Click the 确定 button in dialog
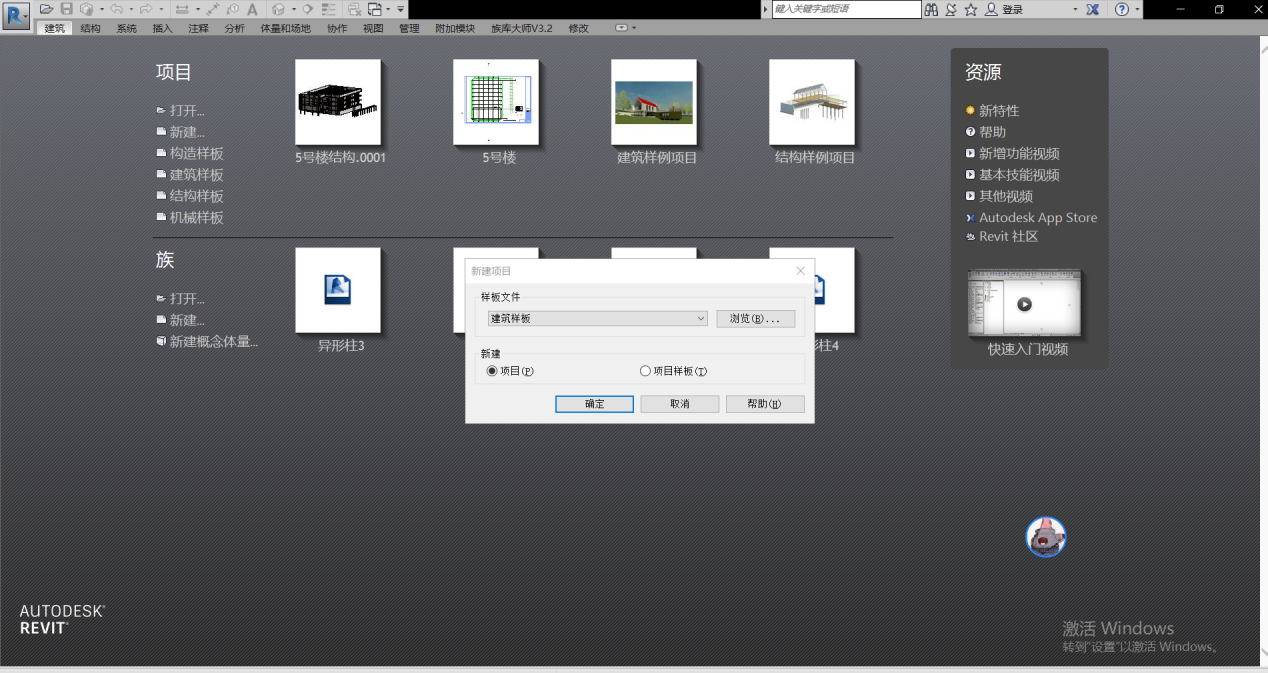The height and width of the screenshot is (673, 1268). click(x=594, y=404)
